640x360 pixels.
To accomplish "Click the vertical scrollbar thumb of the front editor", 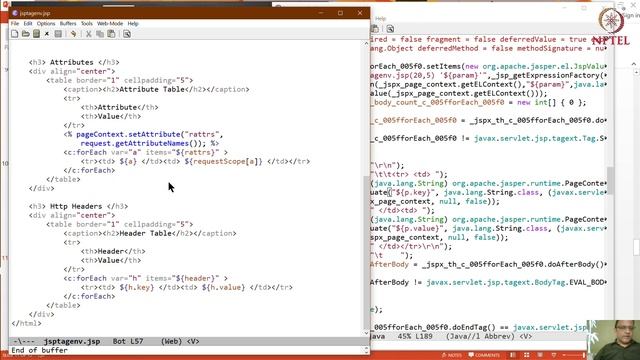I will click(x=366, y=253).
